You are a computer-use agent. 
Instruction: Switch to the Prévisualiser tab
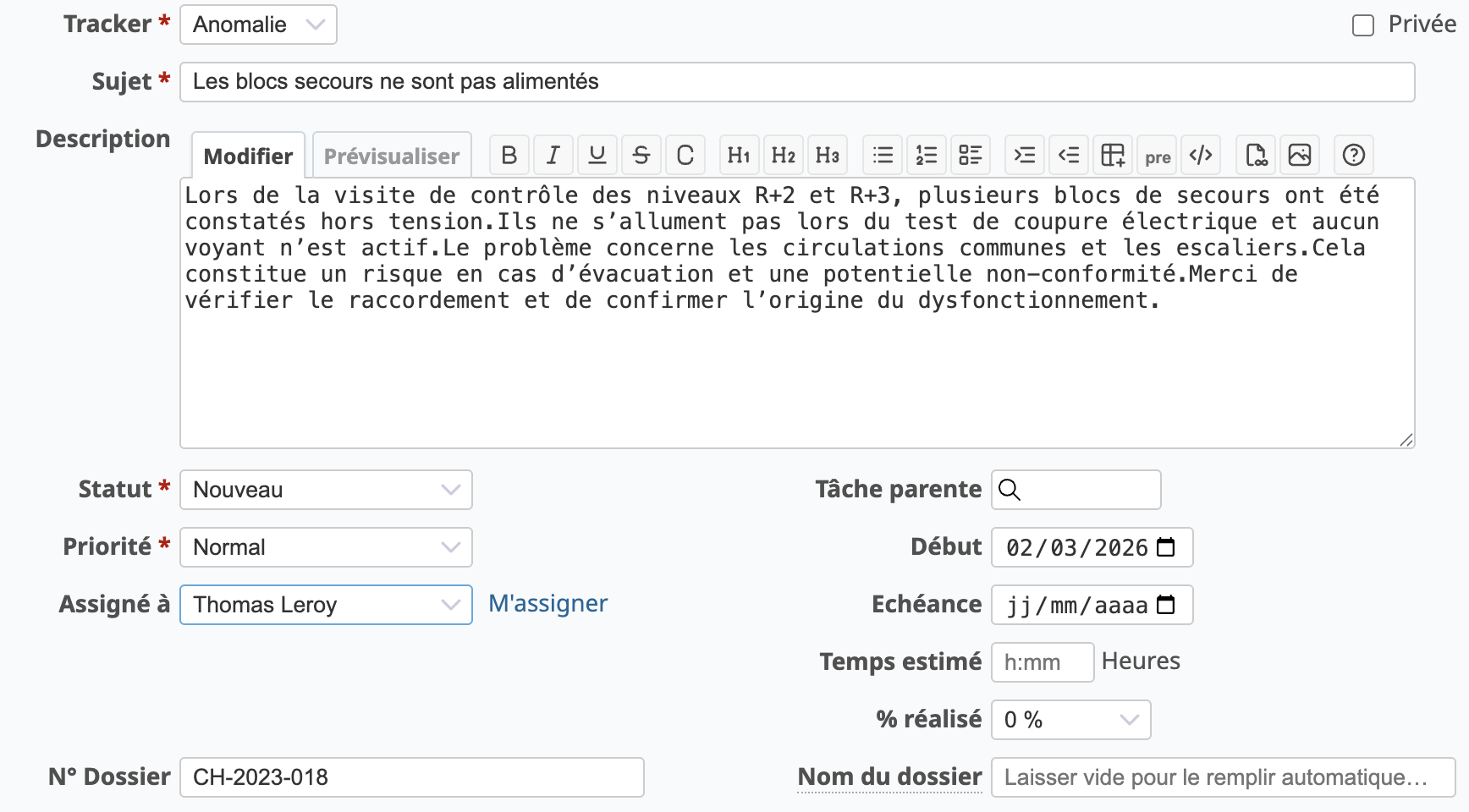(392, 156)
